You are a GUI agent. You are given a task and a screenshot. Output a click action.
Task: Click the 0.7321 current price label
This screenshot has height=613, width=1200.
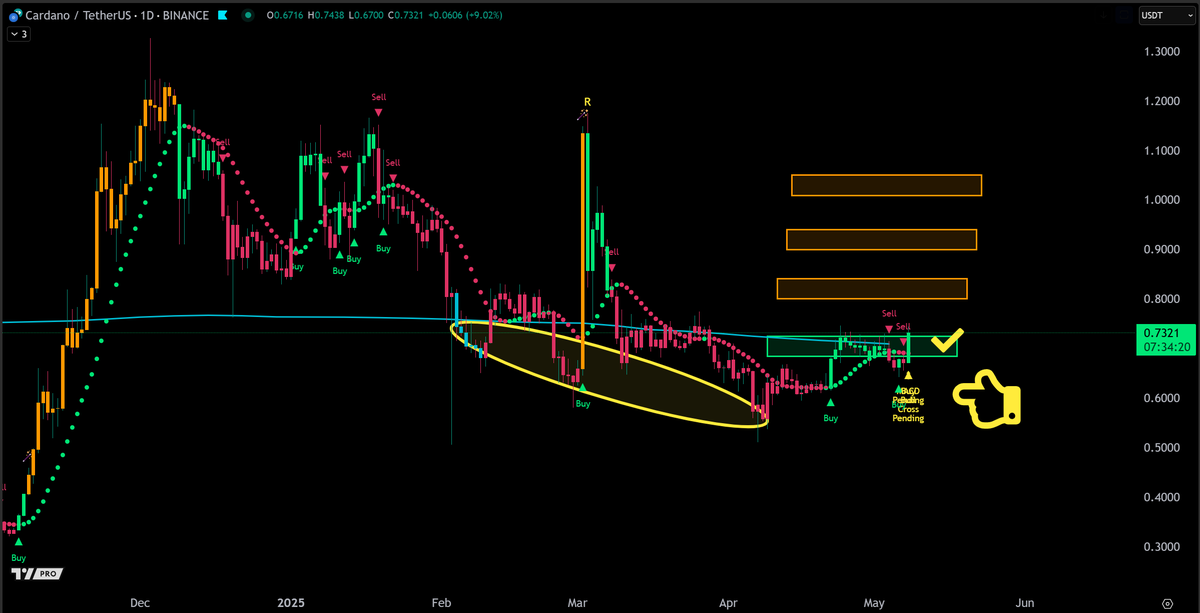coord(1166,332)
